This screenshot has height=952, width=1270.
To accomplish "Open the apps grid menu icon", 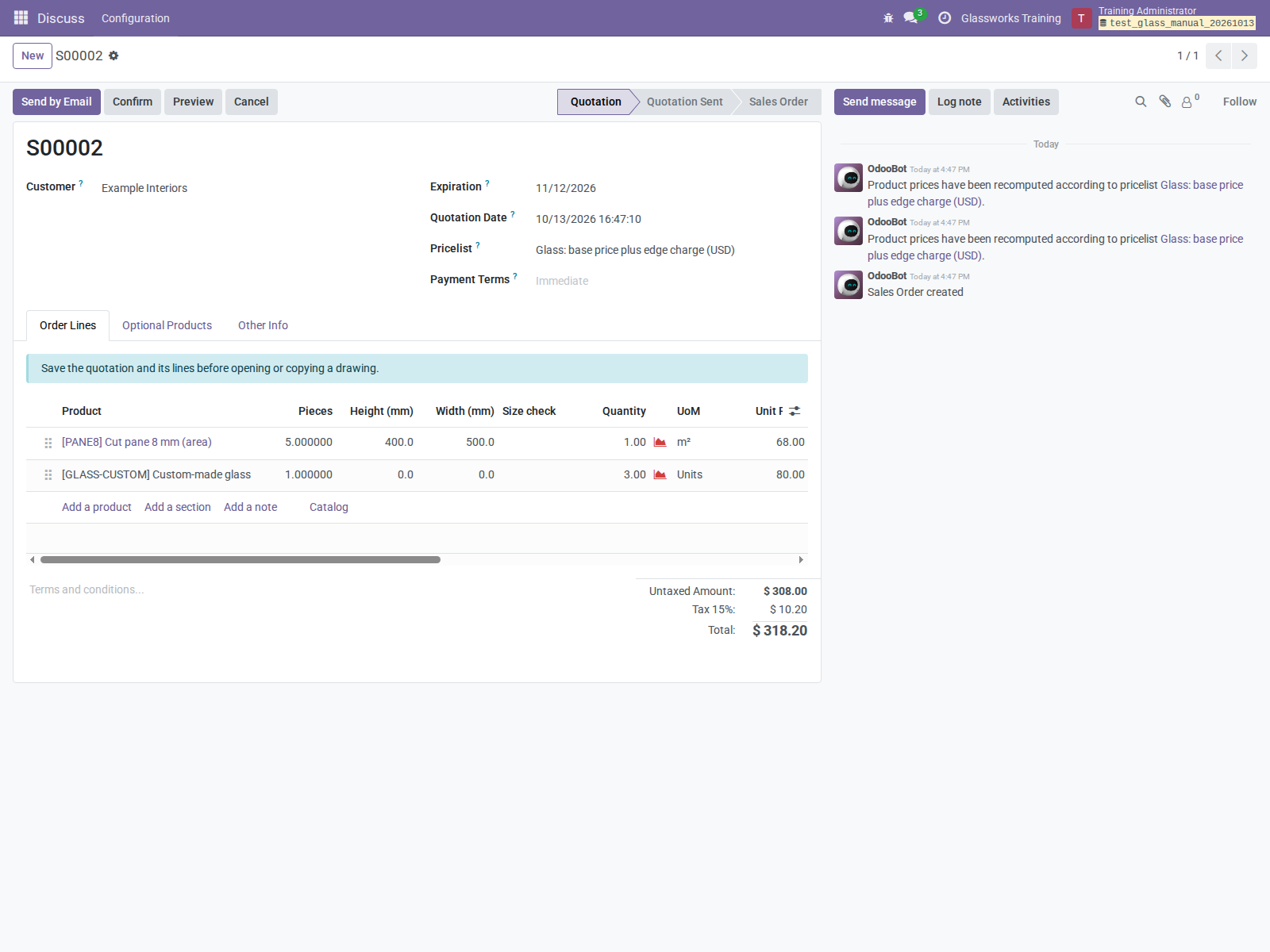I will pos(21,17).
